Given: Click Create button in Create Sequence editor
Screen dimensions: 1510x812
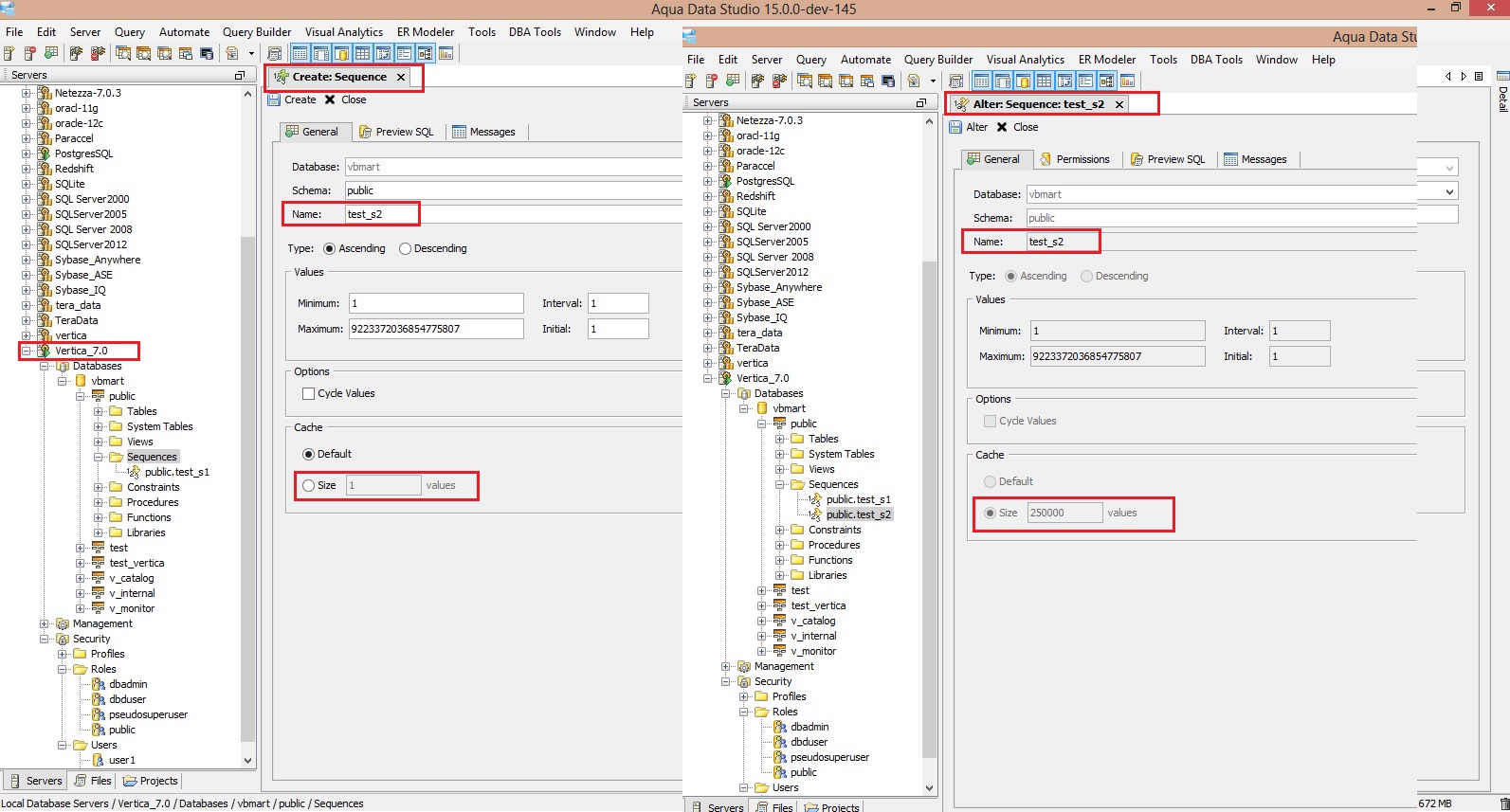Looking at the screenshot, I should [x=292, y=99].
